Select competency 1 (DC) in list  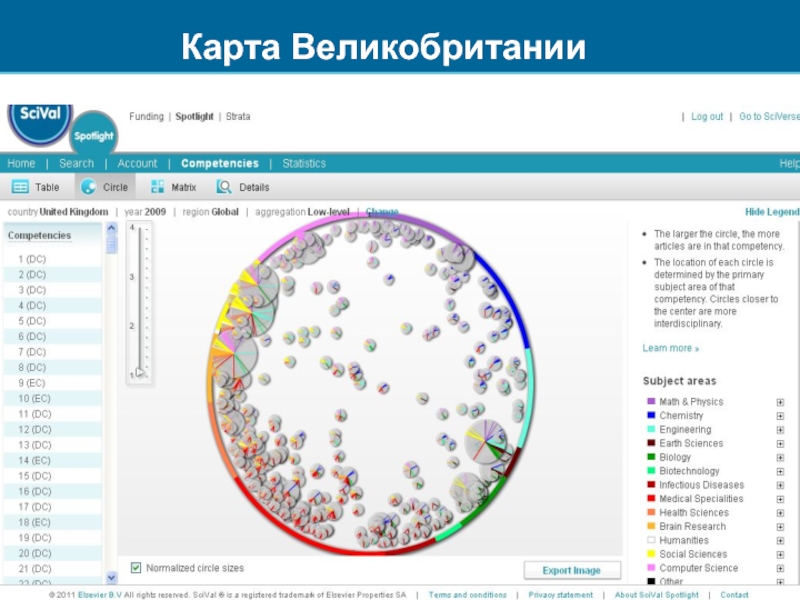[53, 259]
